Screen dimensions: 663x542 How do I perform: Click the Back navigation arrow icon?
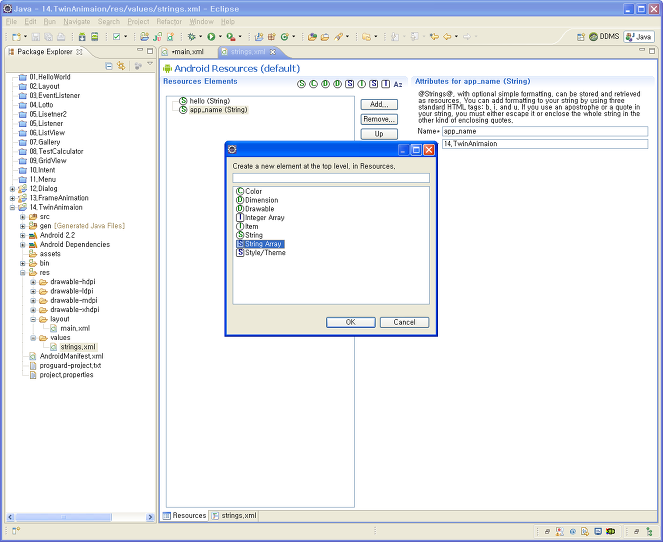point(447,37)
